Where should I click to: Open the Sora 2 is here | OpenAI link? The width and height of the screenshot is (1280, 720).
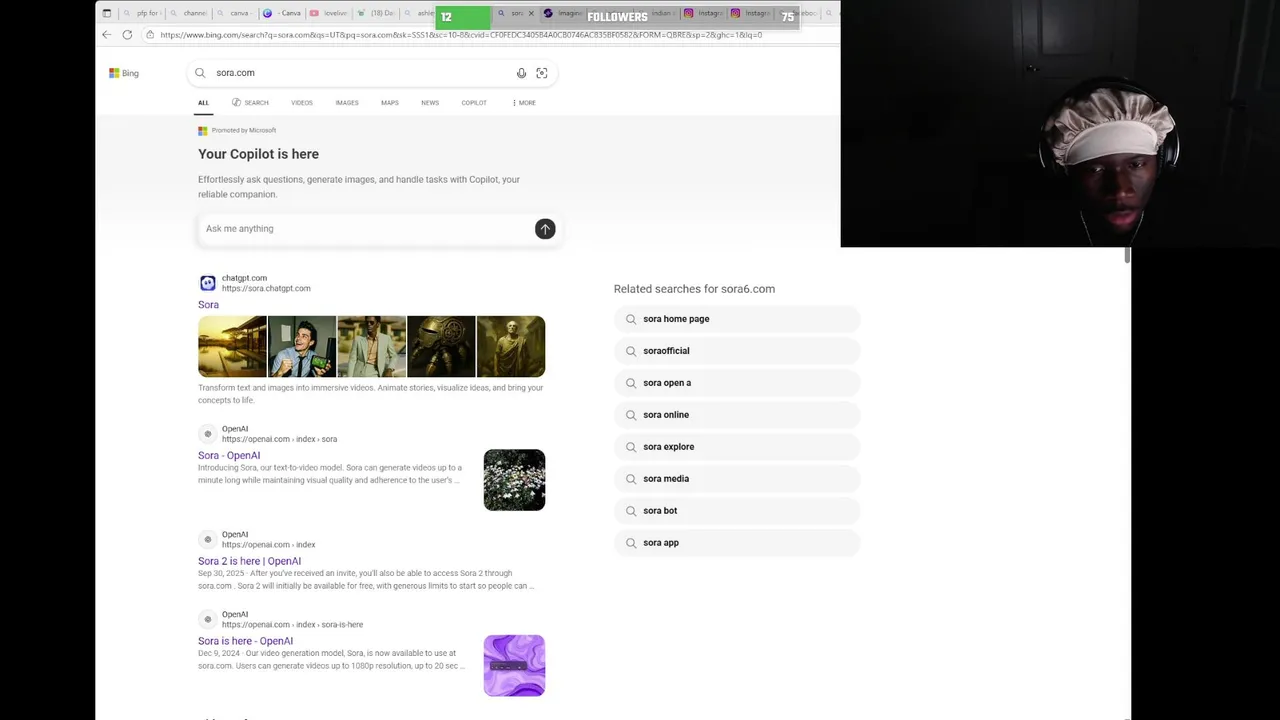coord(249,561)
